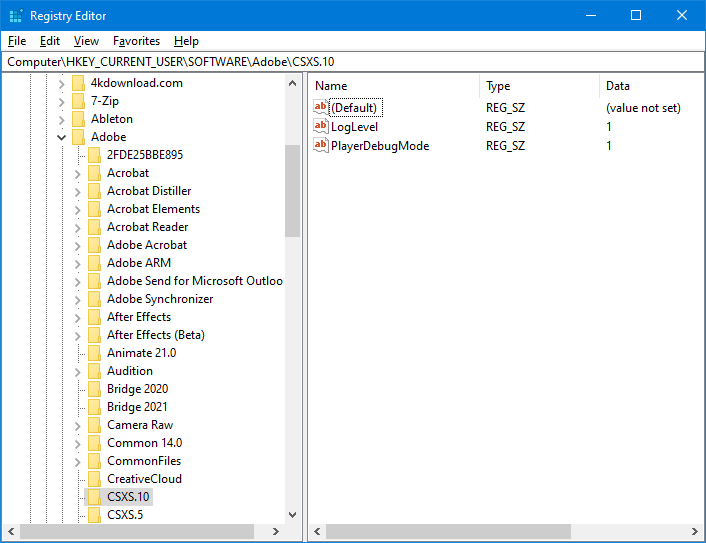The height and width of the screenshot is (543, 706).
Task: Expand the Acrobat Elements key
Action: pyautogui.click(x=77, y=210)
